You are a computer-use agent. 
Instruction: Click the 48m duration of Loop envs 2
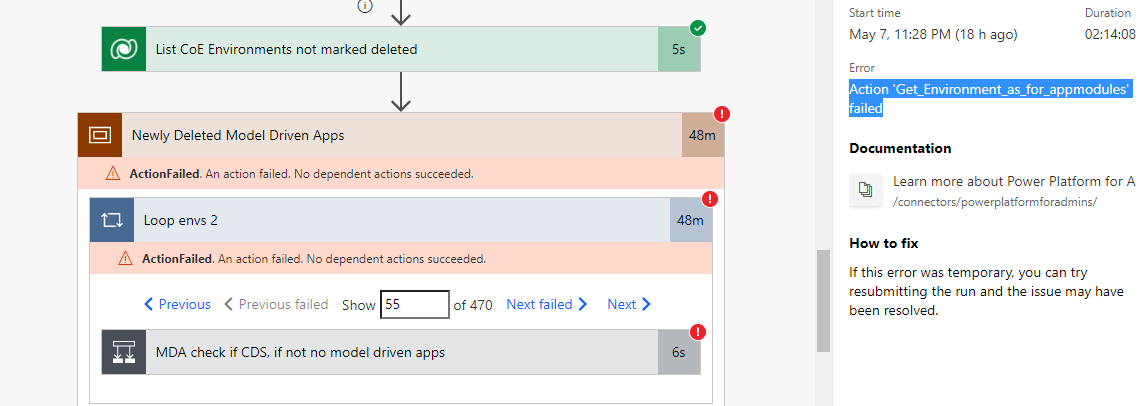click(690, 219)
